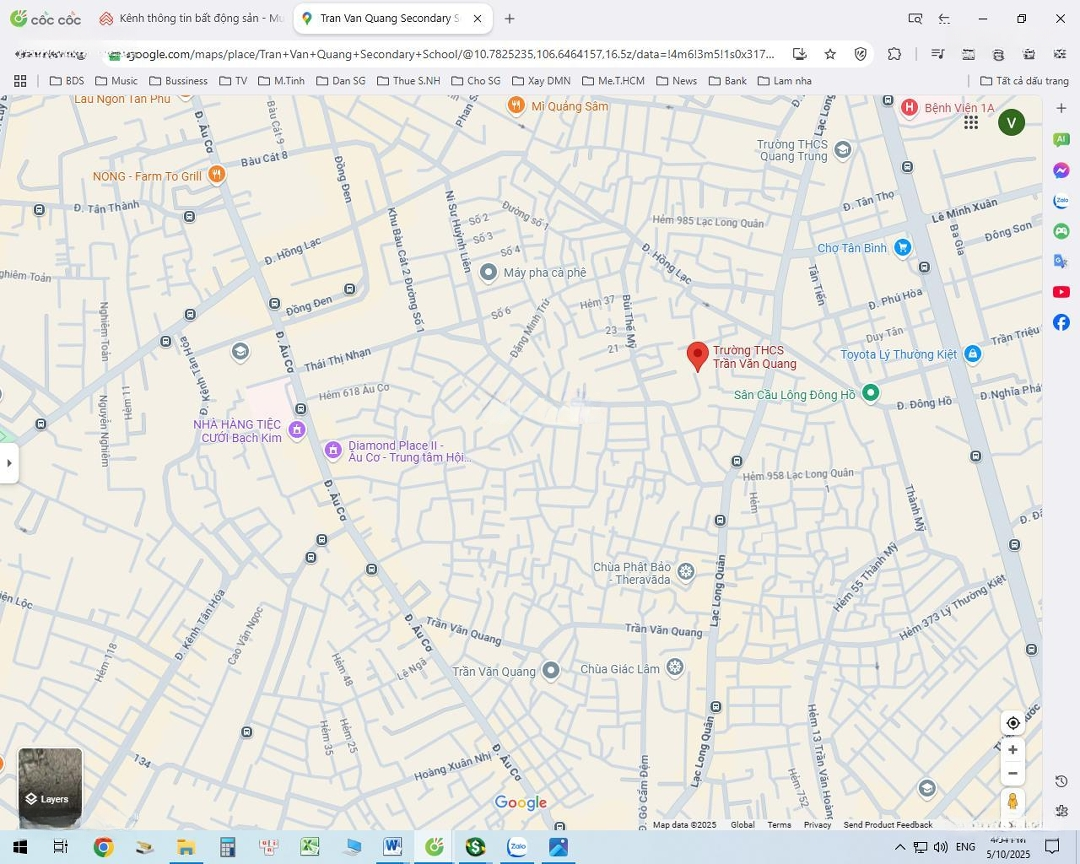The height and width of the screenshot is (864, 1080).
Task: Open the Bank bookmarks folder
Action: [727, 81]
